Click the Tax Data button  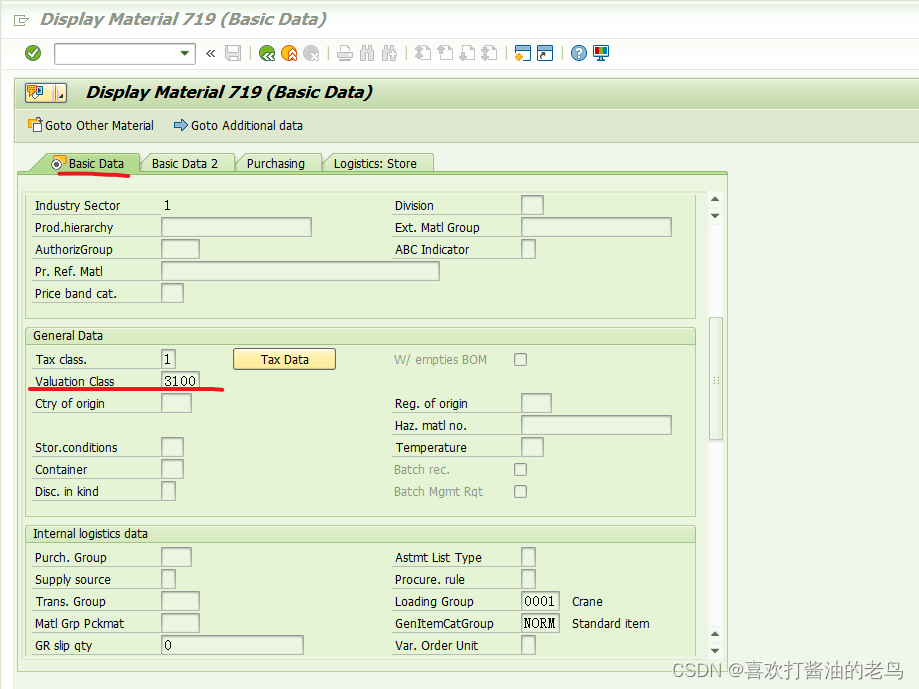[x=284, y=359]
